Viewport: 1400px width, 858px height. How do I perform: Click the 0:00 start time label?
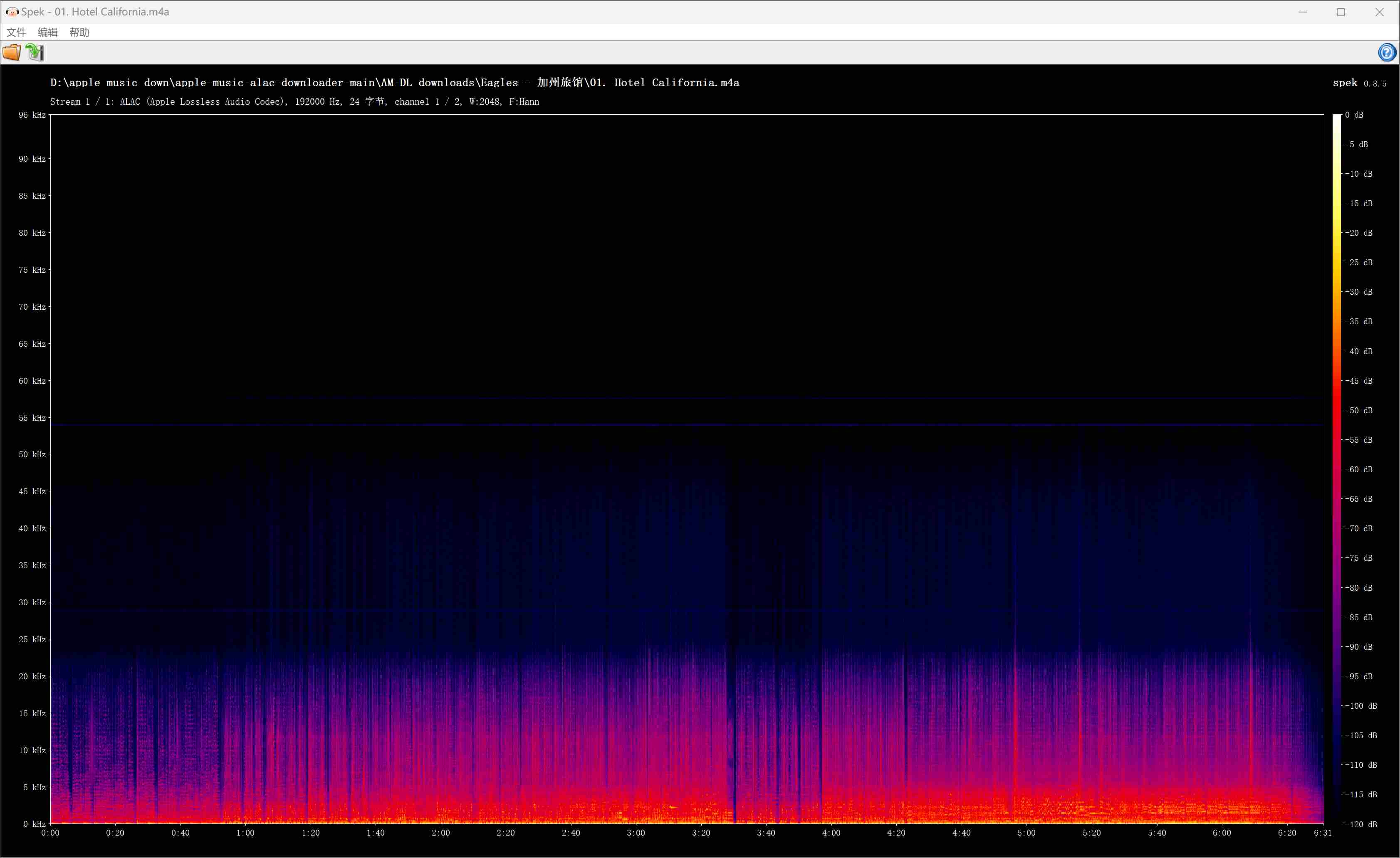(x=50, y=833)
